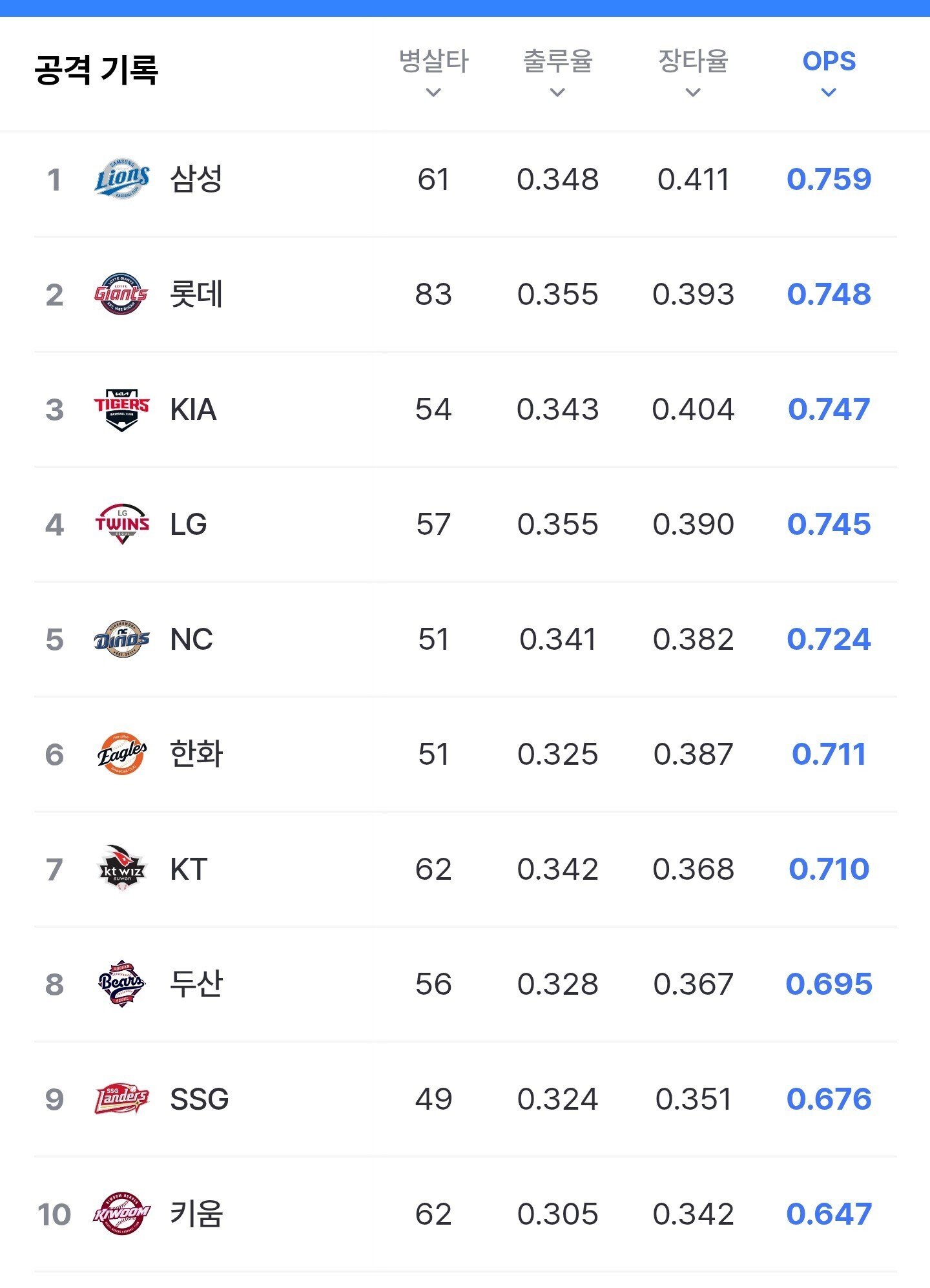Click the Samsung Lions team logo
The width and height of the screenshot is (930, 1288).
(121, 179)
